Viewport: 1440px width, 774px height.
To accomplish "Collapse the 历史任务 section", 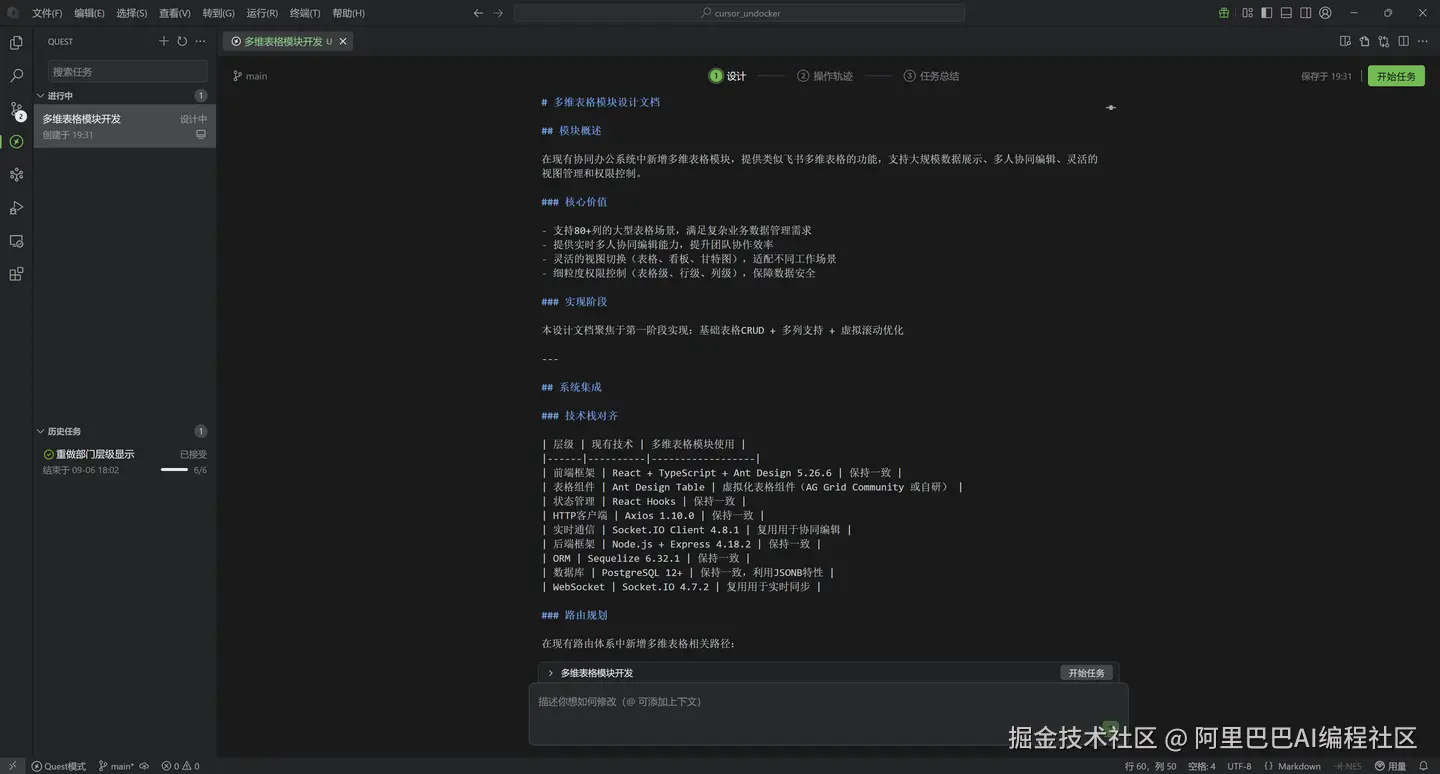I will 41,432.
